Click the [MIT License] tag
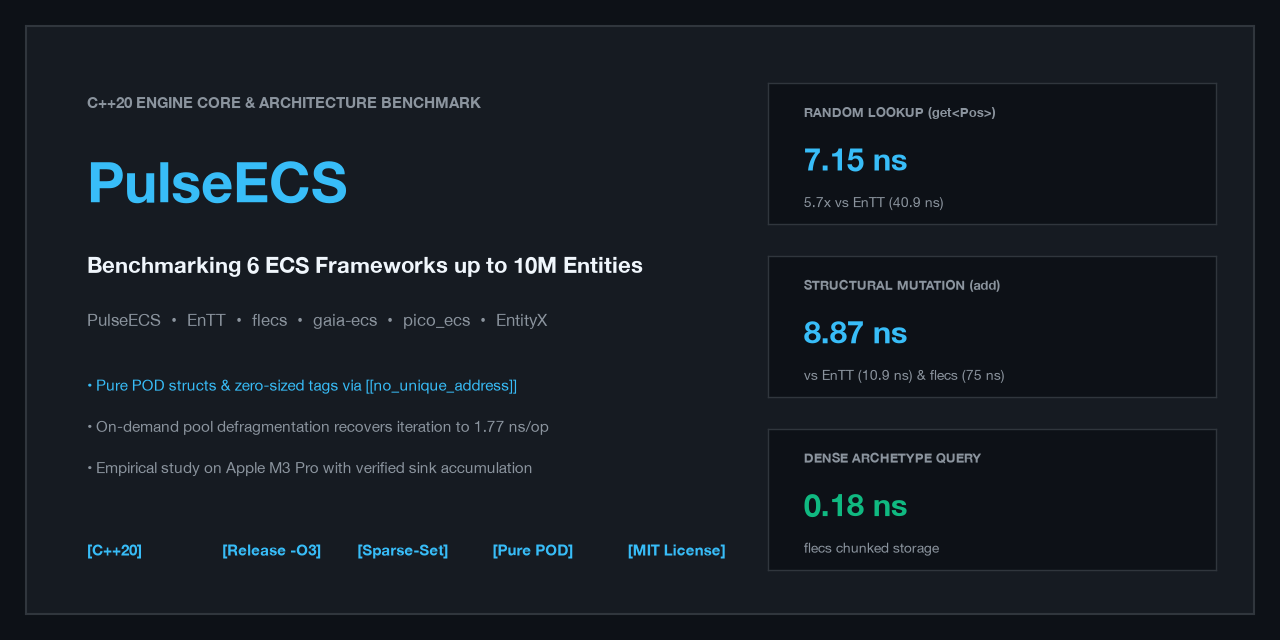Viewport: 1280px width, 640px height. tap(677, 551)
